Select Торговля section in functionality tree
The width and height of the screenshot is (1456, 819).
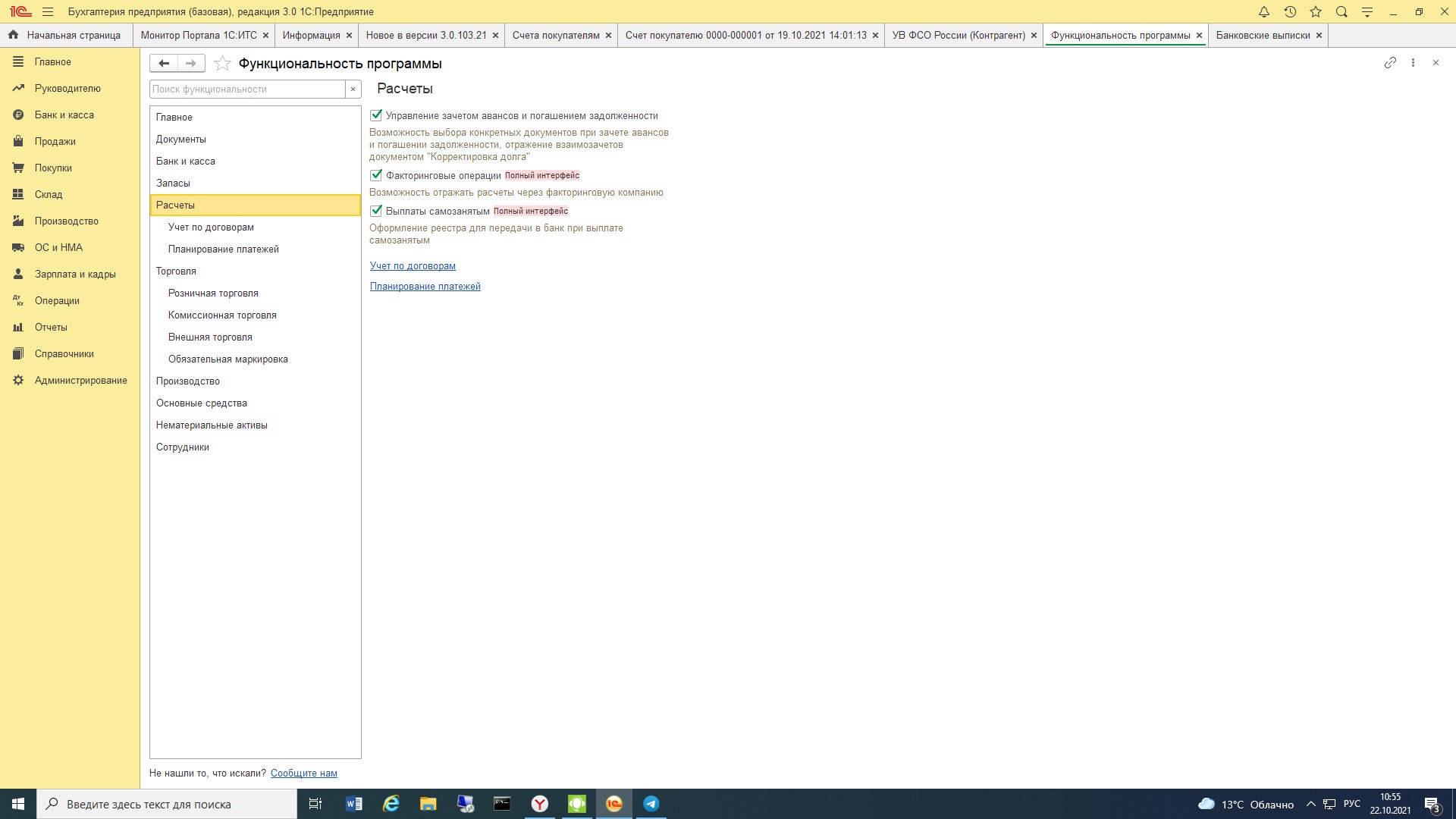tap(176, 271)
